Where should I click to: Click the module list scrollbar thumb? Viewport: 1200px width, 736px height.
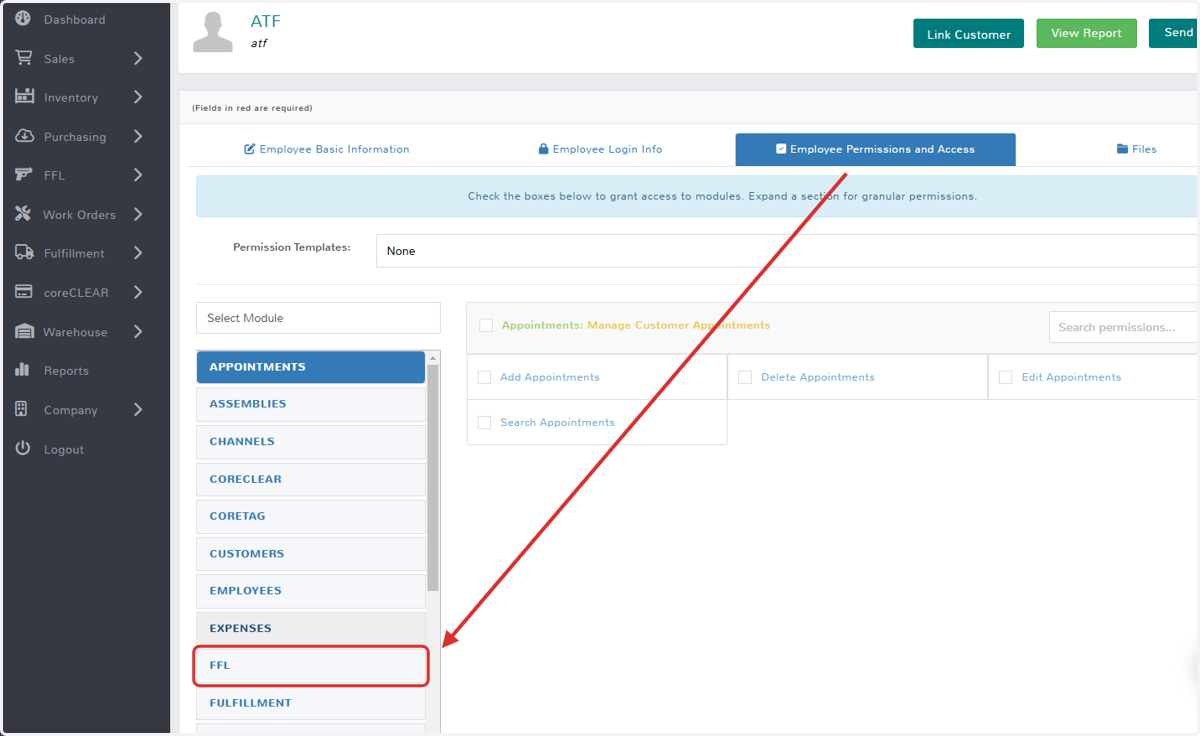[433, 477]
